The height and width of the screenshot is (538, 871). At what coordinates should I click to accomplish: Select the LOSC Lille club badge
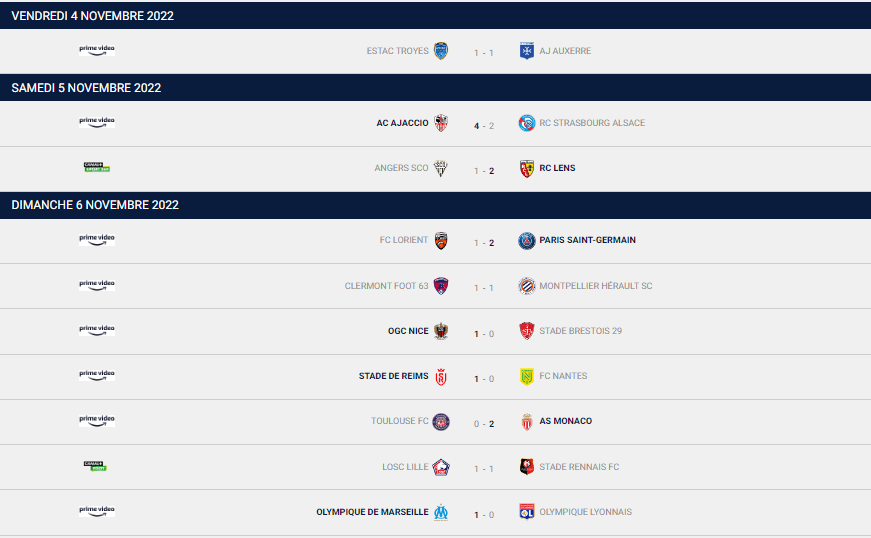(x=441, y=467)
